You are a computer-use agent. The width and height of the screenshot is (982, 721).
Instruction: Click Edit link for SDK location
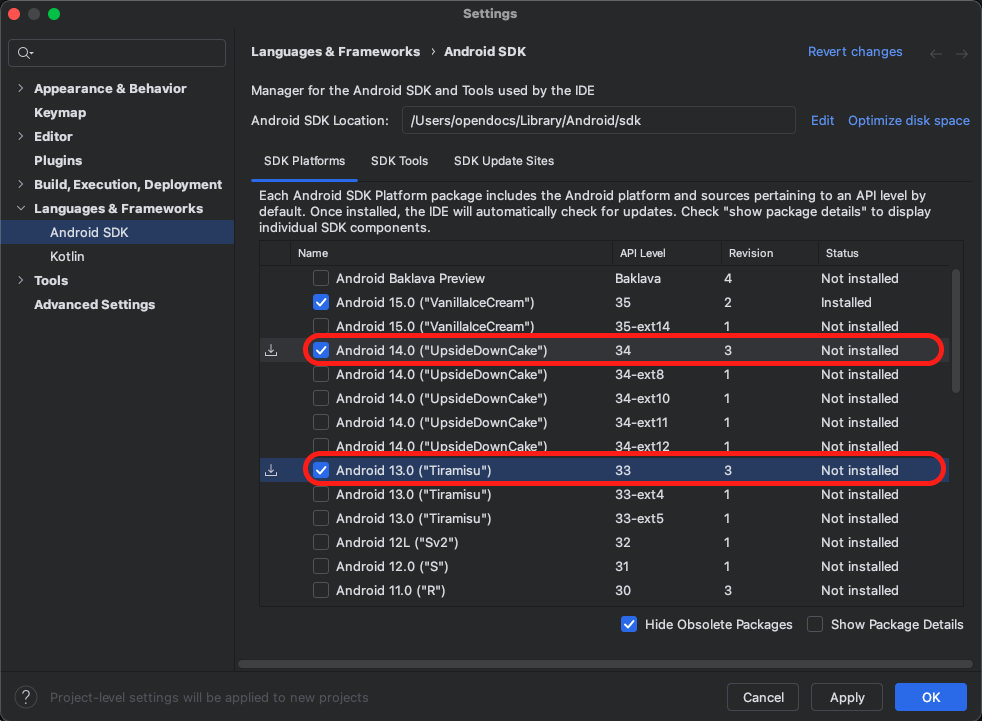coord(822,120)
